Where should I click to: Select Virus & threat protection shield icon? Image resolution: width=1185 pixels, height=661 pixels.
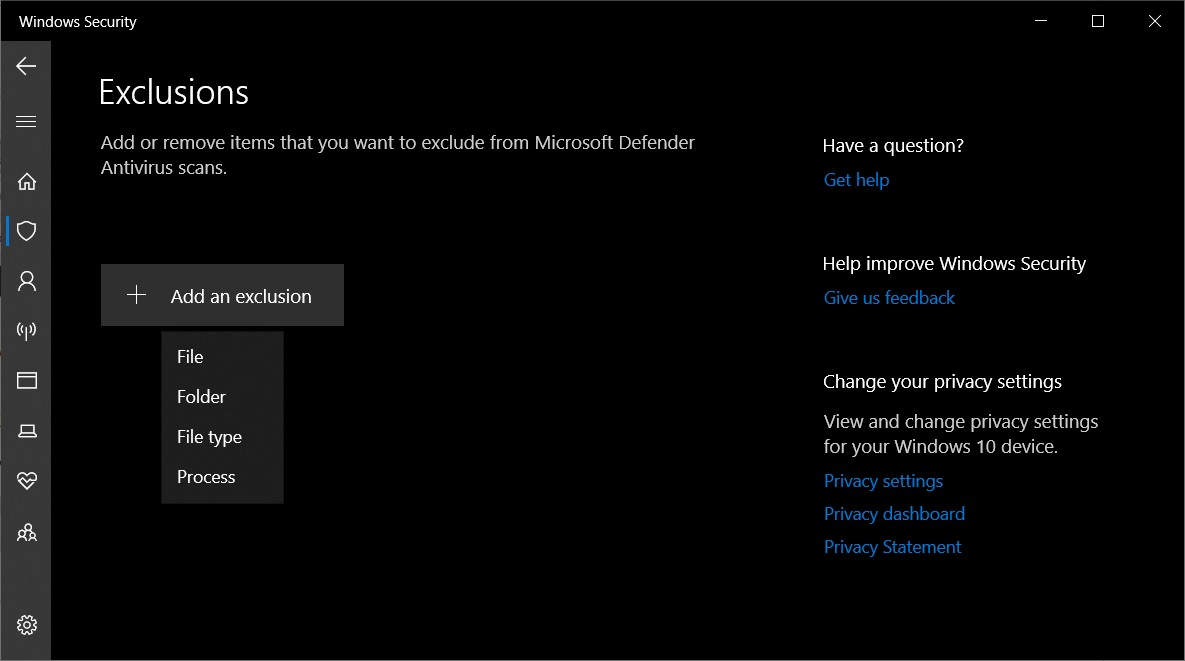[x=26, y=231]
